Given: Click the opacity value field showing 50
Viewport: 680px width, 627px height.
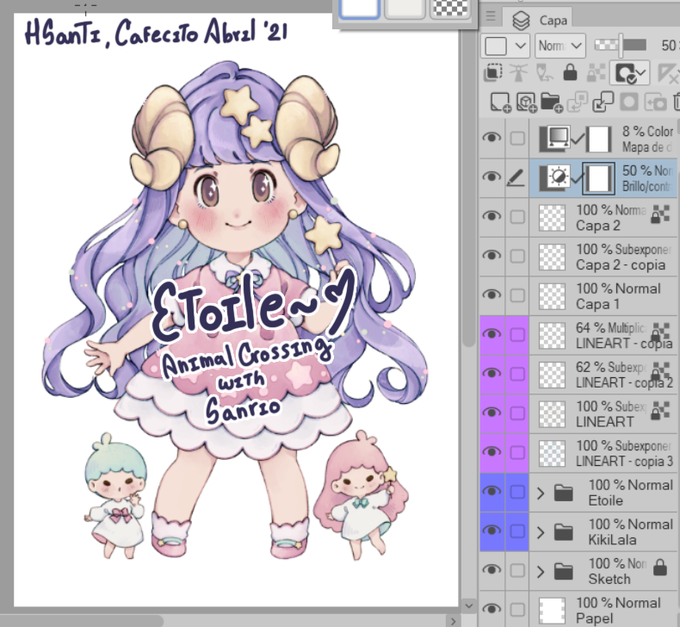Looking at the screenshot, I should (x=668, y=46).
